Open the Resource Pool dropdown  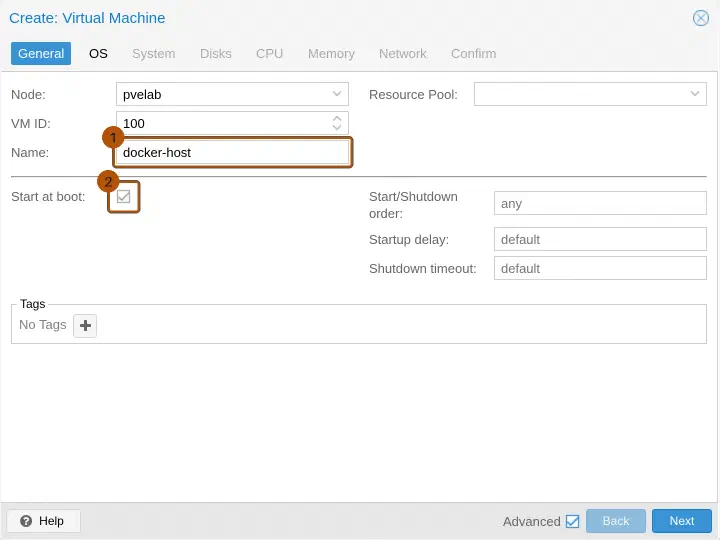tap(694, 94)
